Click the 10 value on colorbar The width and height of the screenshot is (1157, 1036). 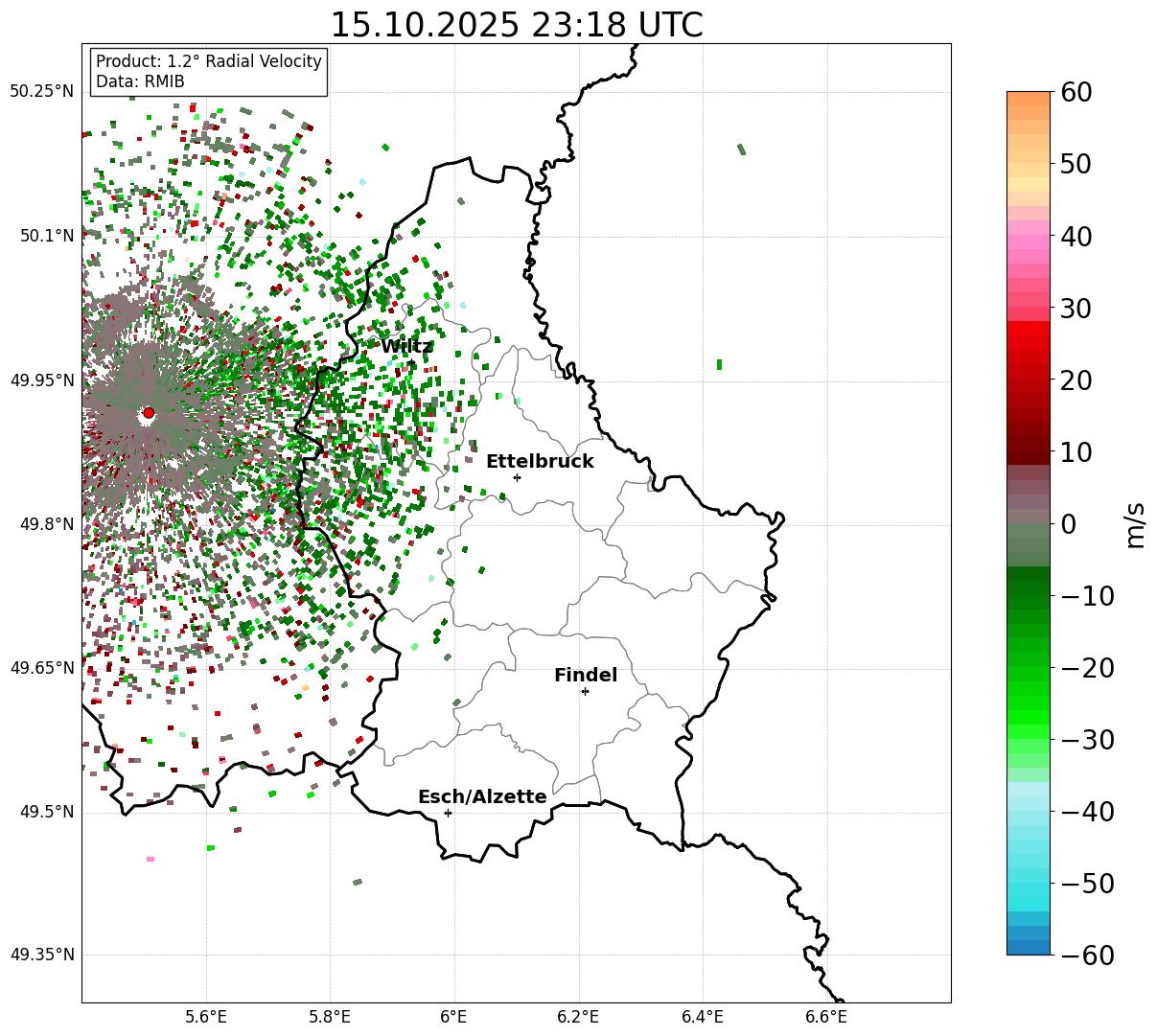click(1077, 451)
